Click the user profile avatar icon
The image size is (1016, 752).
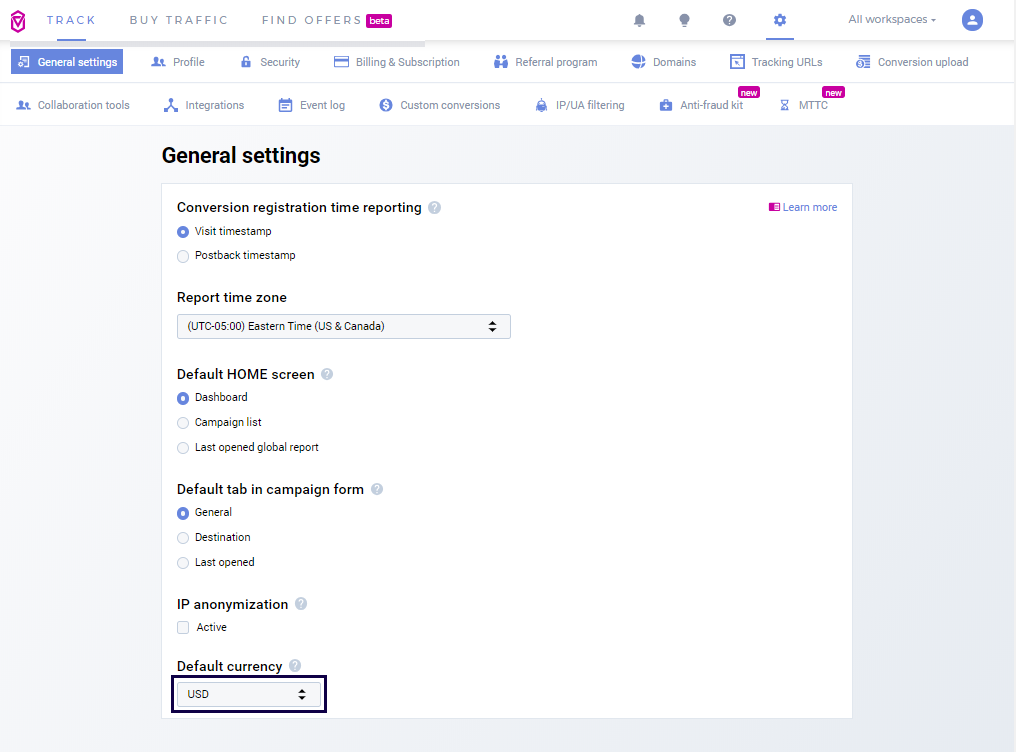[972, 20]
